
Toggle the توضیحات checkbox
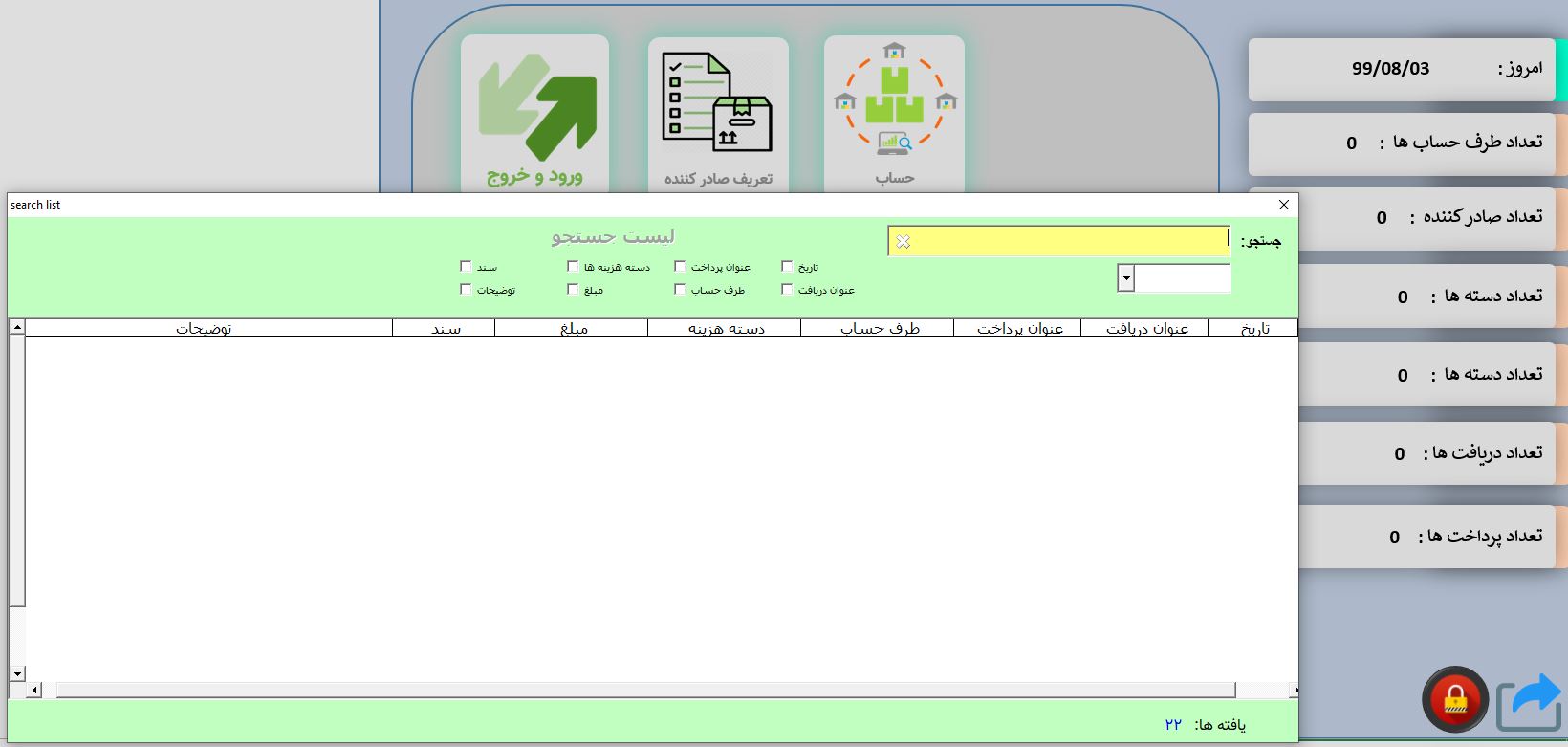click(x=466, y=290)
